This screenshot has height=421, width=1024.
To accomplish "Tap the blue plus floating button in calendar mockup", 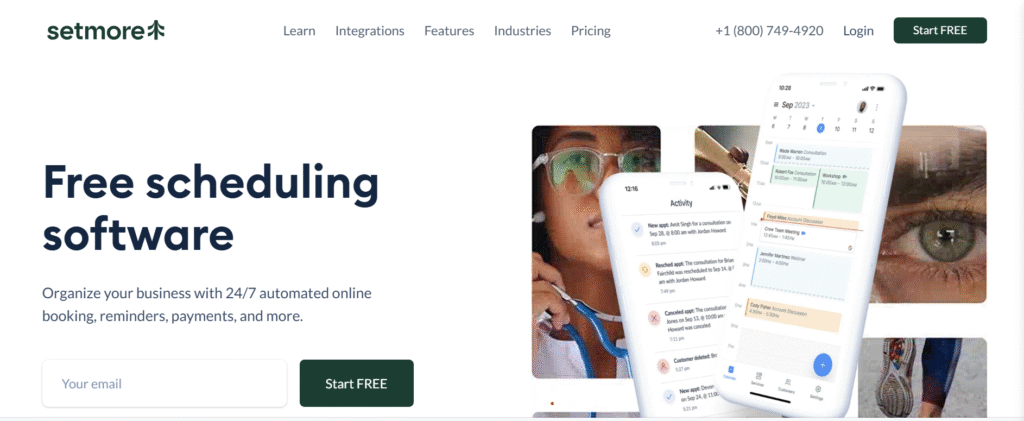I will [822, 365].
